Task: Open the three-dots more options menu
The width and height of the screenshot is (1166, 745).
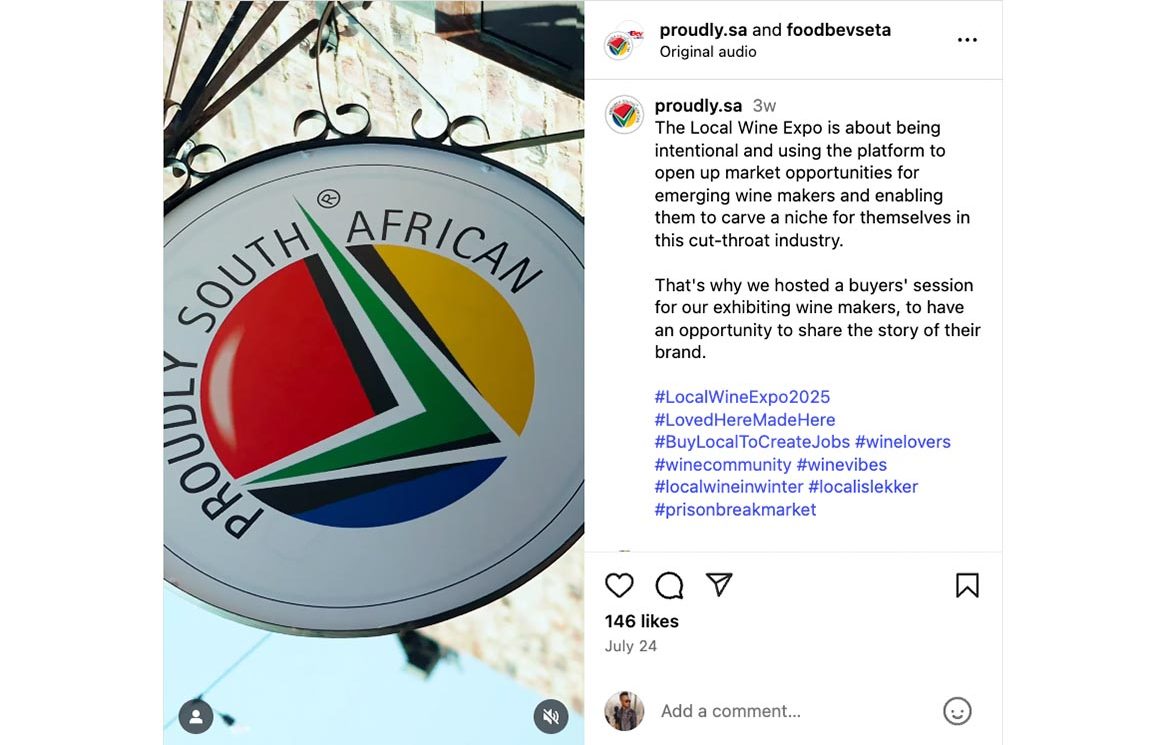Action: (x=967, y=40)
